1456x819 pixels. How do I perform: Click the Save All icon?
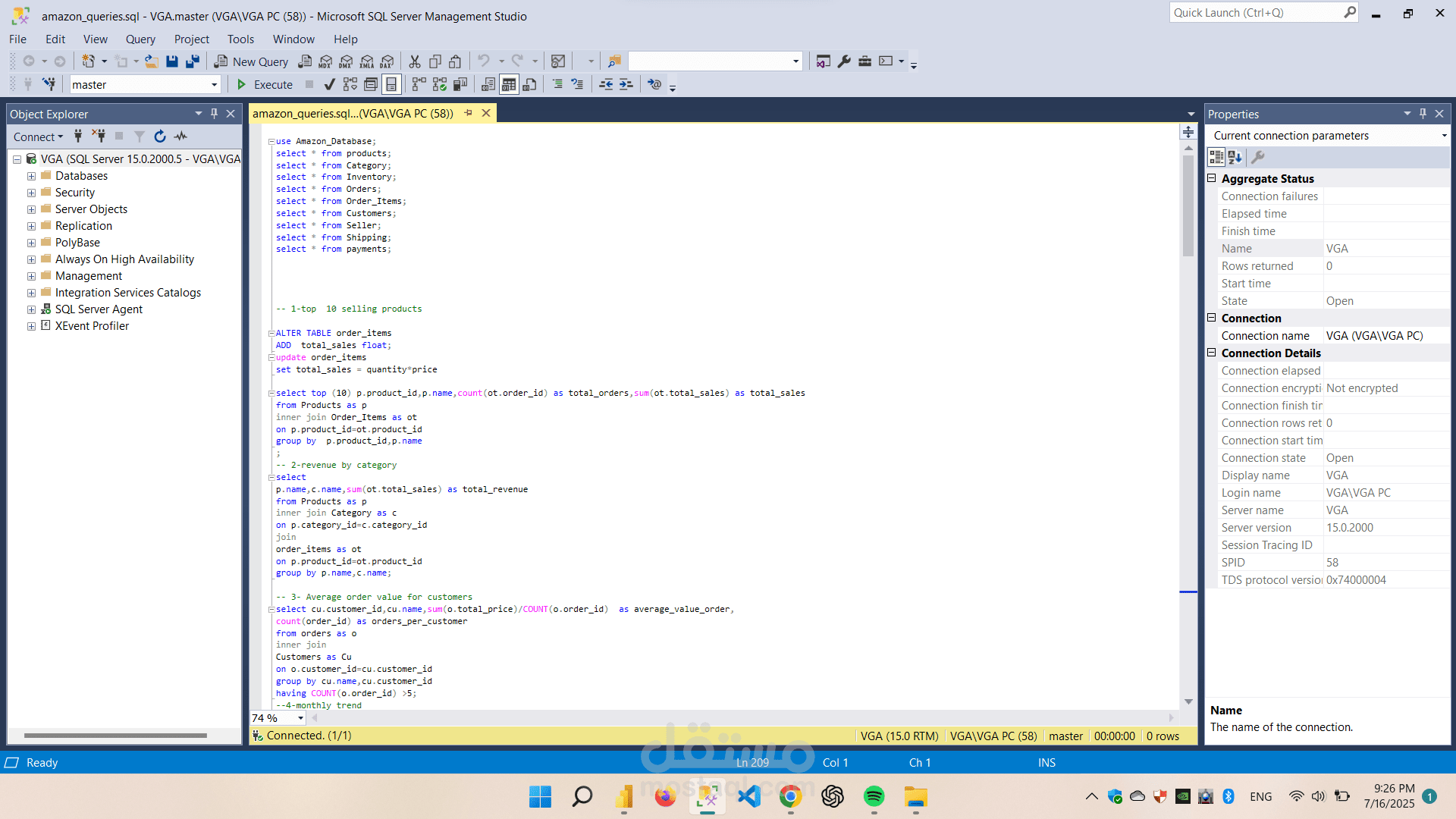point(193,61)
